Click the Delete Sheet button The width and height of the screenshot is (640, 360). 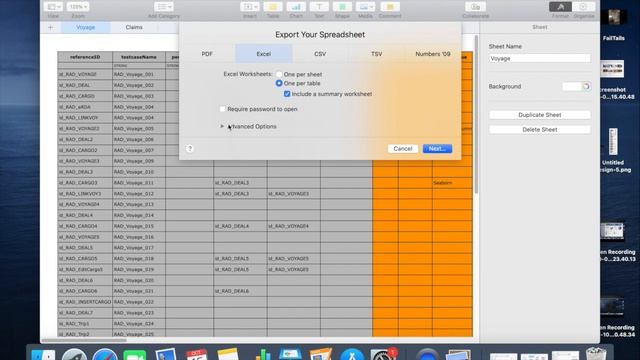pyautogui.click(x=540, y=129)
